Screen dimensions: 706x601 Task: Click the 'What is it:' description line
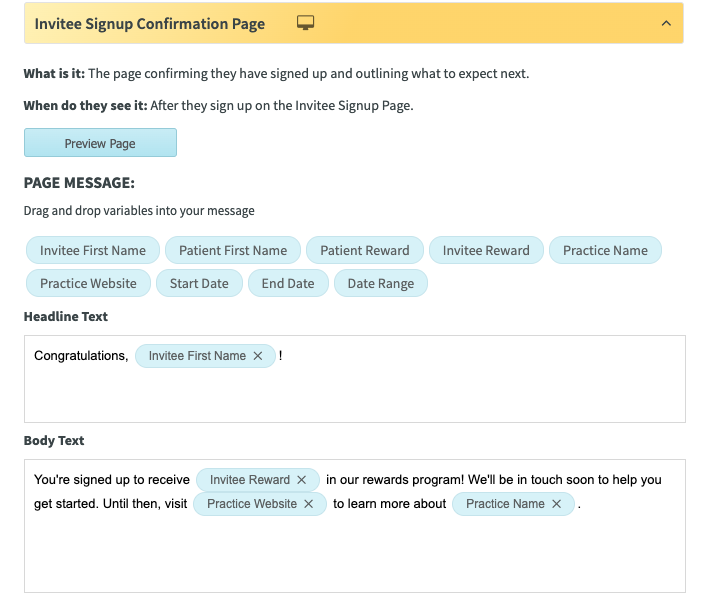pyautogui.click(x=276, y=73)
